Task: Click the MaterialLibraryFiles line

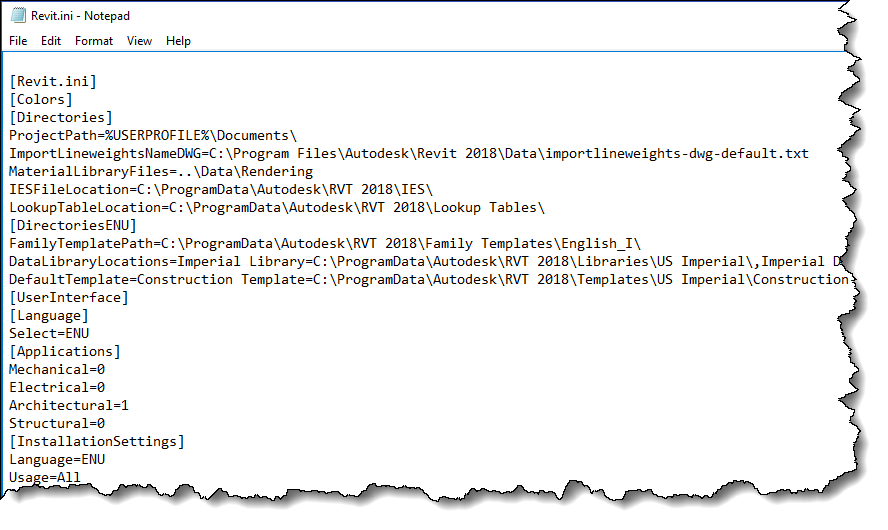Action: [161, 172]
